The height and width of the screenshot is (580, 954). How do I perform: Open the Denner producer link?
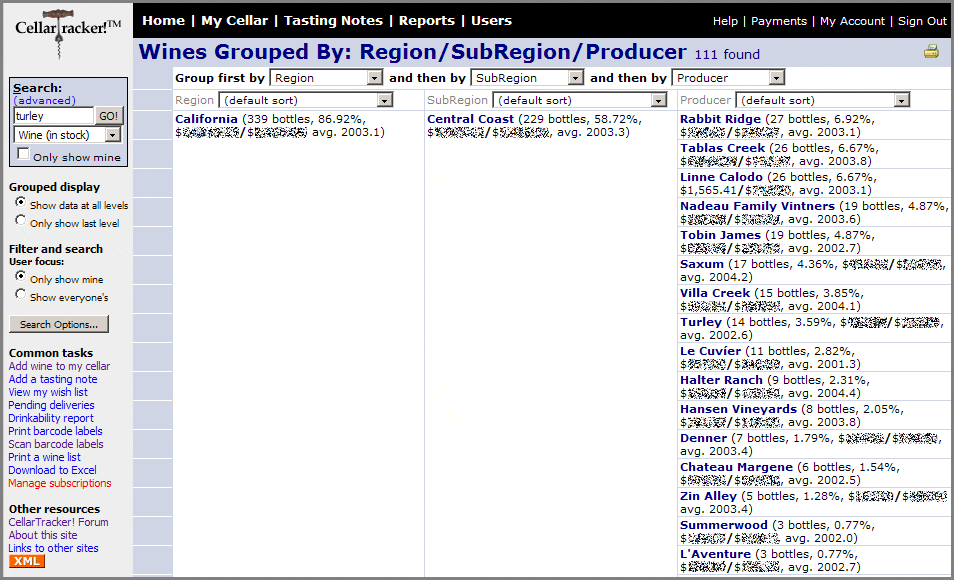(704, 438)
